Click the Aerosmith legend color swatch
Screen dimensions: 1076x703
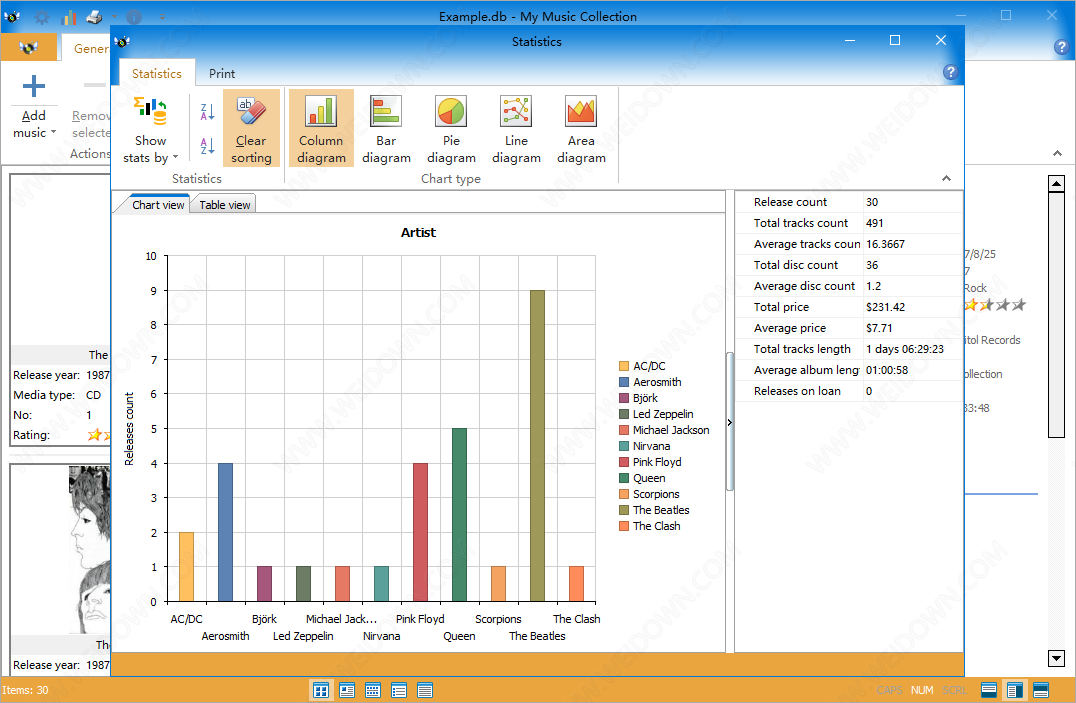624,382
